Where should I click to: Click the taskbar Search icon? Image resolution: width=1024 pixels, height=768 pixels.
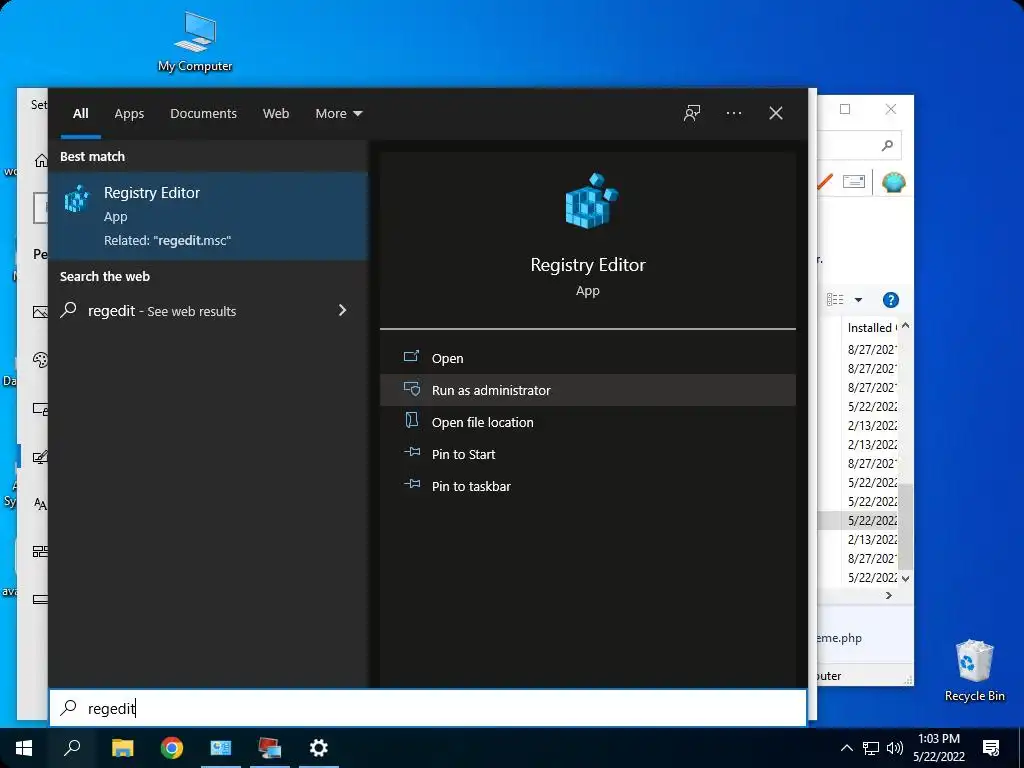pyautogui.click(x=72, y=748)
